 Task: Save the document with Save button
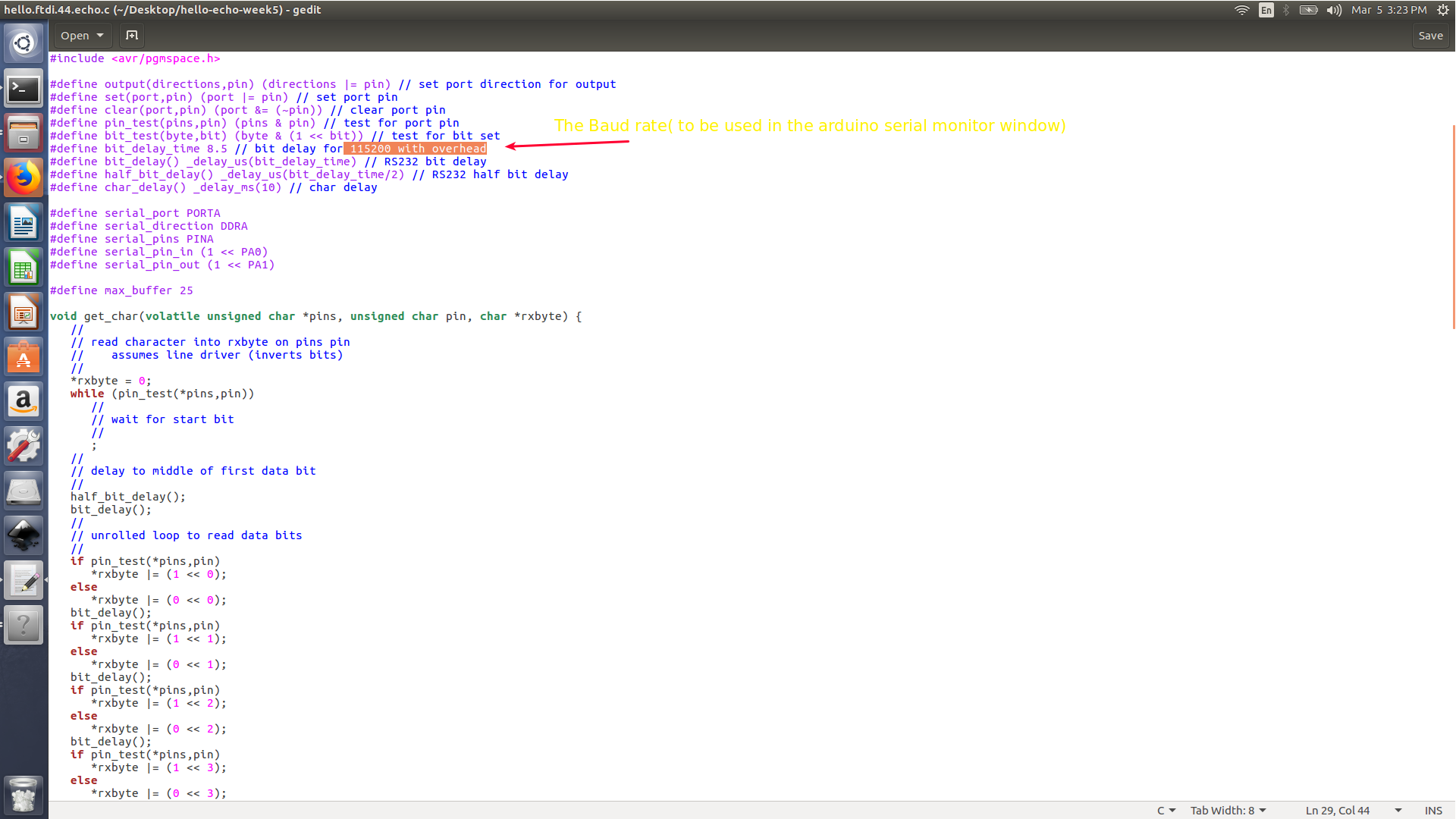coord(1430,36)
